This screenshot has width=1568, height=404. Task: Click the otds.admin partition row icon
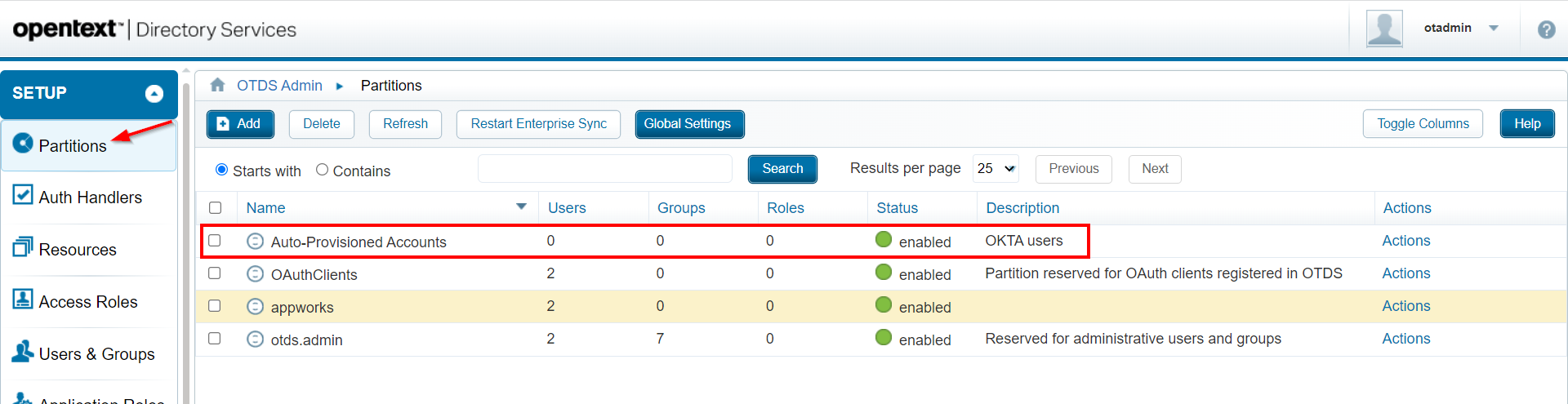(x=255, y=339)
